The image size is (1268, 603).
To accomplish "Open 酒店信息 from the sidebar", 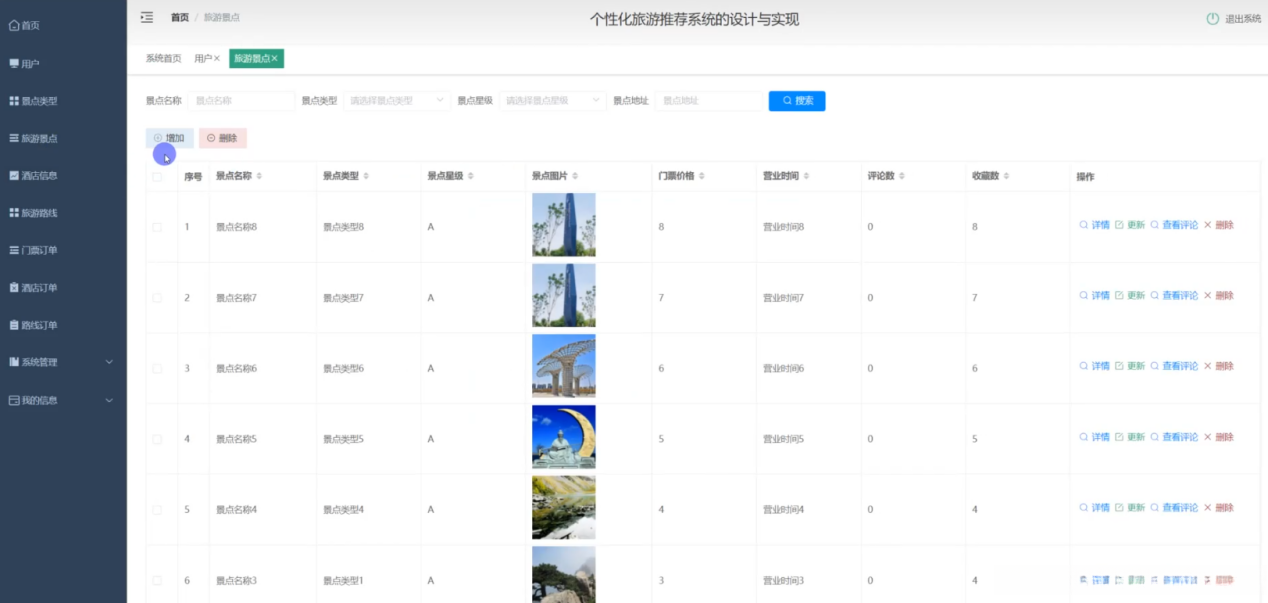I will click(x=39, y=176).
